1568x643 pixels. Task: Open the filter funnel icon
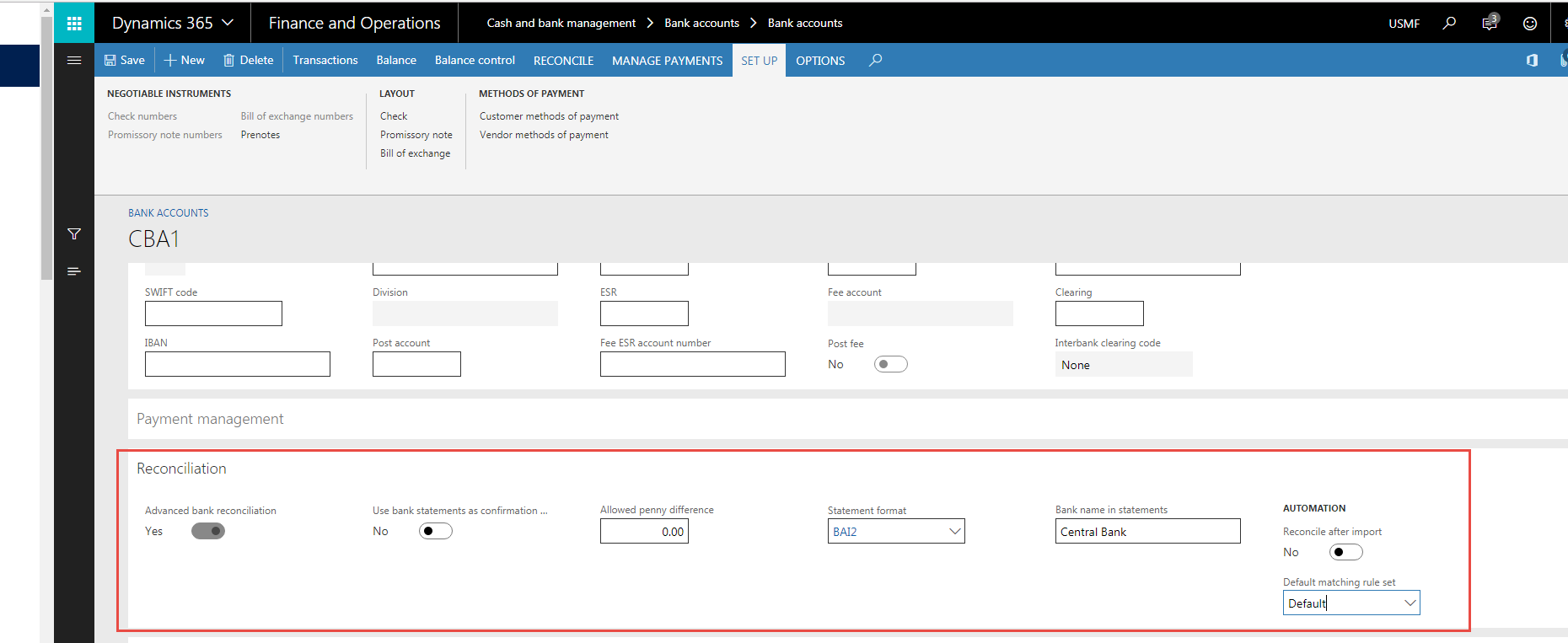point(74,233)
